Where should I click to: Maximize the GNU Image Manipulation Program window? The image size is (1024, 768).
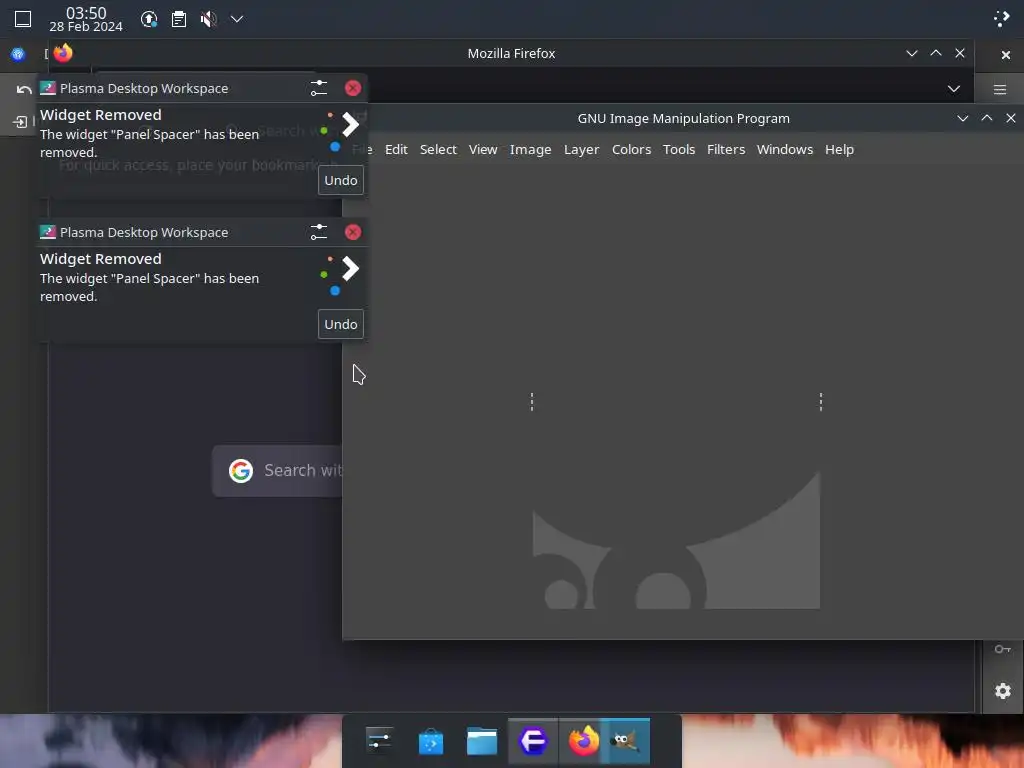pyautogui.click(x=987, y=118)
